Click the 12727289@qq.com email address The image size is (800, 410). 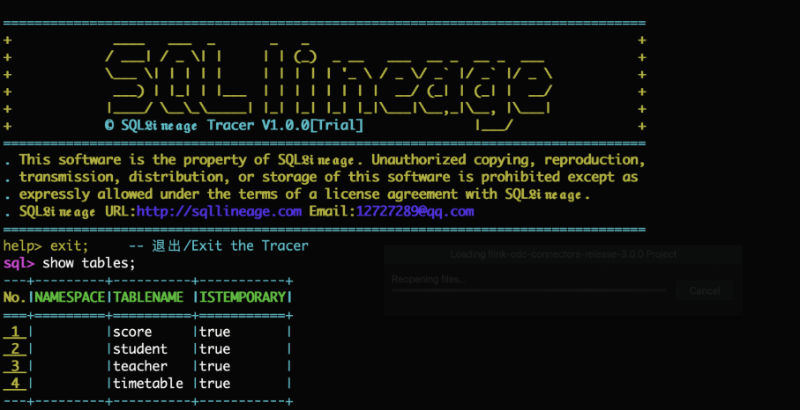click(415, 211)
